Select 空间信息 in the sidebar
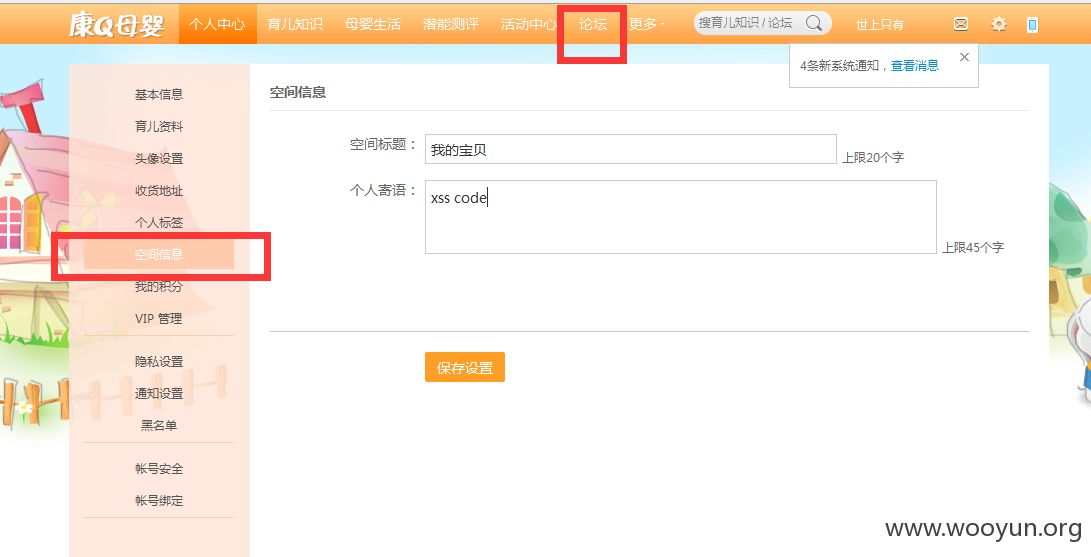The height and width of the screenshot is (557, 1091). click(159, 255)
